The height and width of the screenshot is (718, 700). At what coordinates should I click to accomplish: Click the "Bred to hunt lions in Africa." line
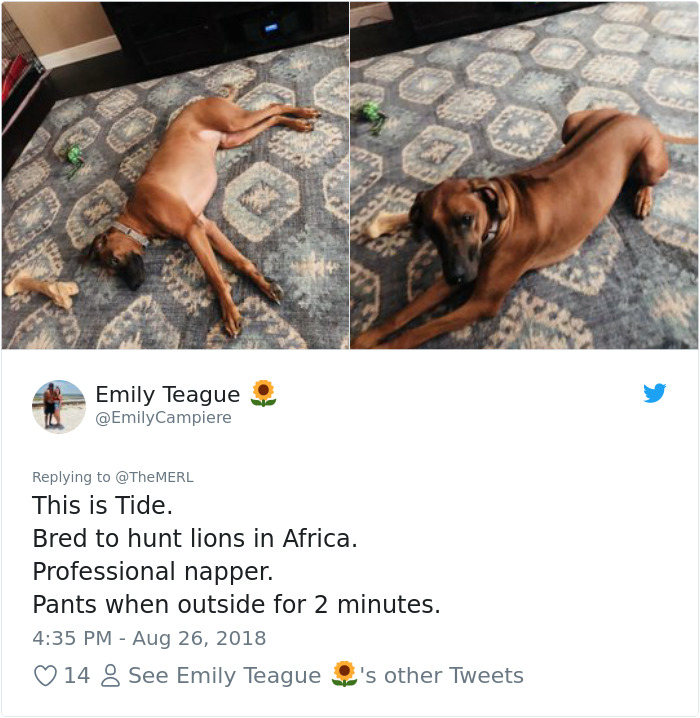pyautogui.click(x=195, y=539)
